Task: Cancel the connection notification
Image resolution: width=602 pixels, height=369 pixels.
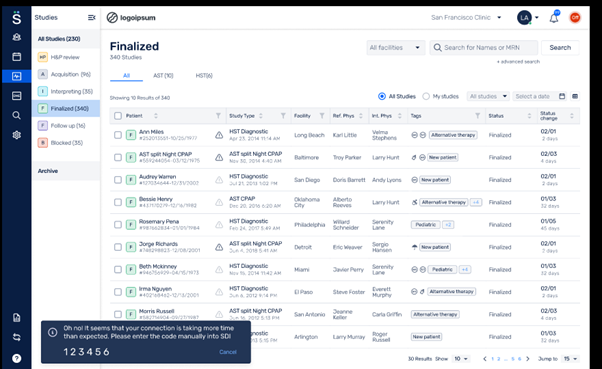Action: tap(228, 352)
